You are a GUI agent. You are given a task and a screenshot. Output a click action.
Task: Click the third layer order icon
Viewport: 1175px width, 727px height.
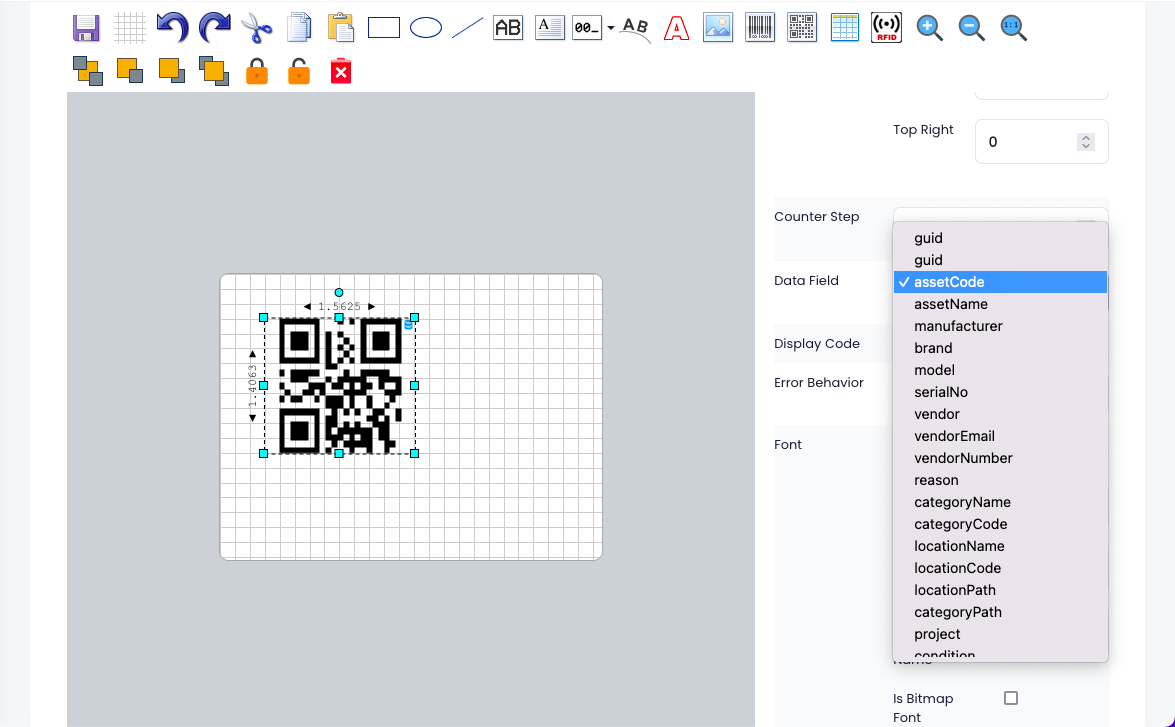tap(172, 71)
